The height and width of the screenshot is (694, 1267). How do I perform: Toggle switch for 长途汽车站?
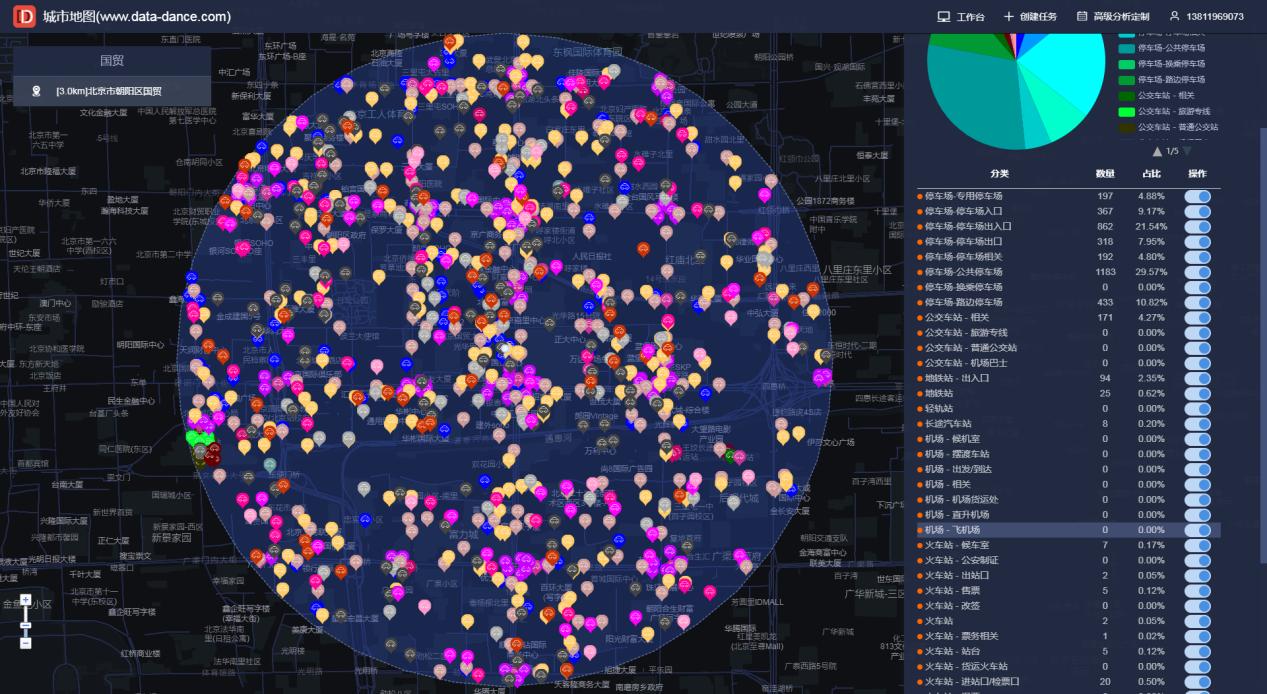[x=1197, y=423]
